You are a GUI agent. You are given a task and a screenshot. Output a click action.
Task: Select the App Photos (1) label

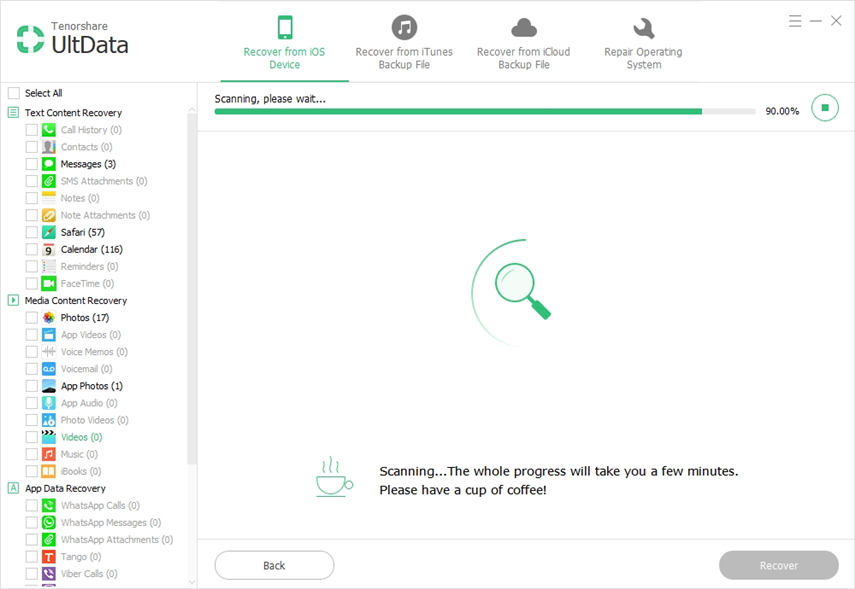pos(92,386)
